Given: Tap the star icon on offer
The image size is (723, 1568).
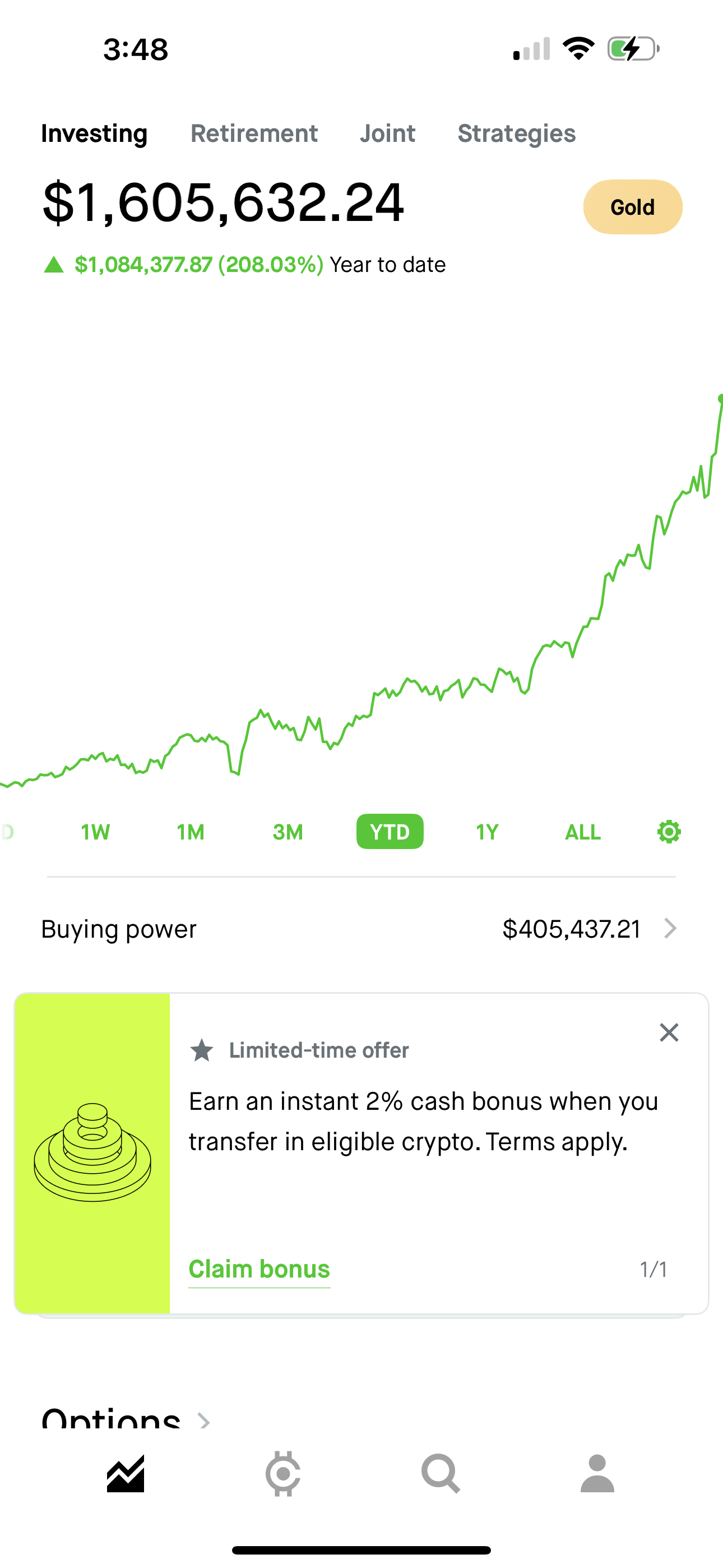Looking at the screenshot, I should point(201,1050).
